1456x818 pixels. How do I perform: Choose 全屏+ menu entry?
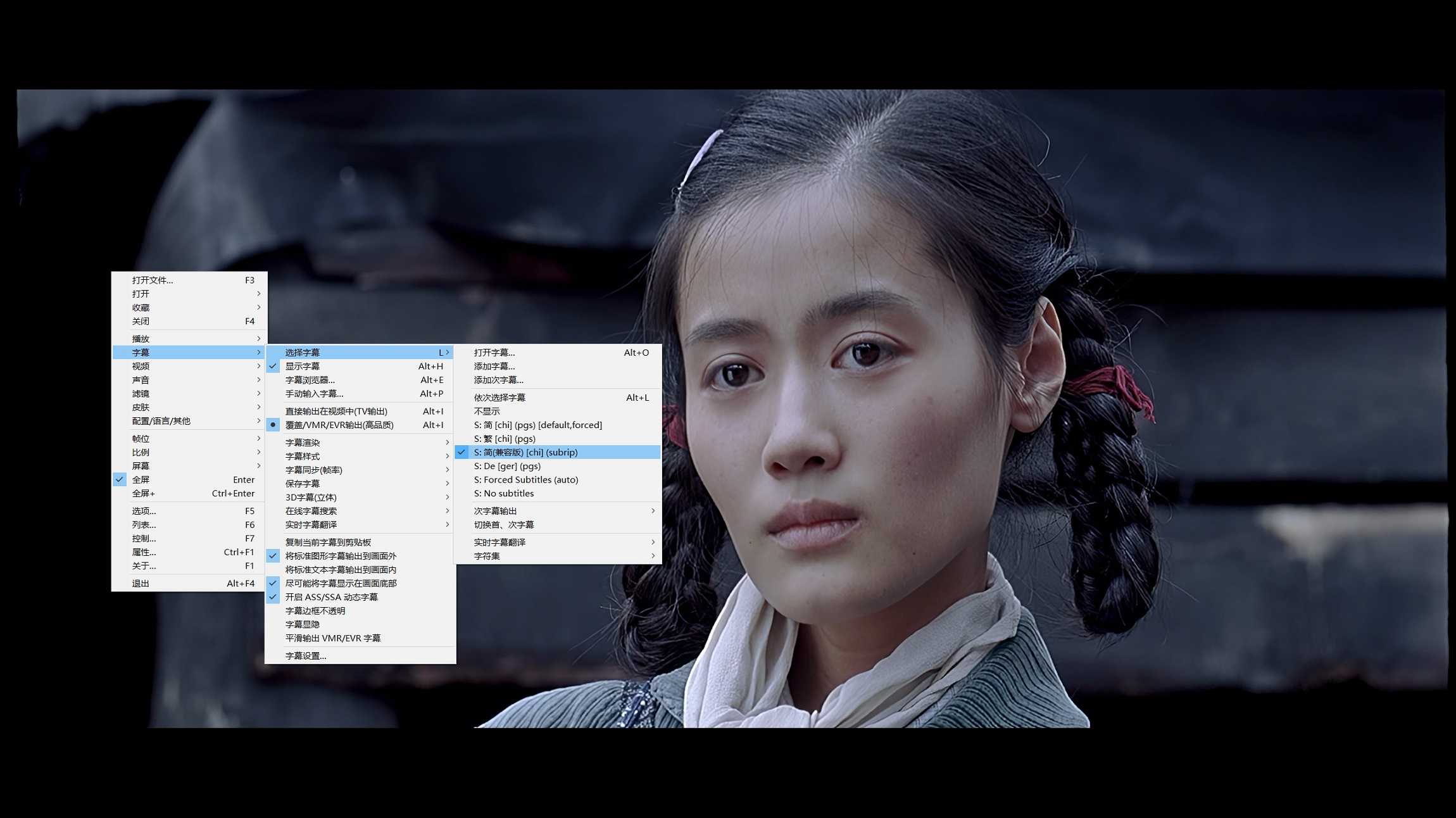pyautogui.click(x=189, y=493)
